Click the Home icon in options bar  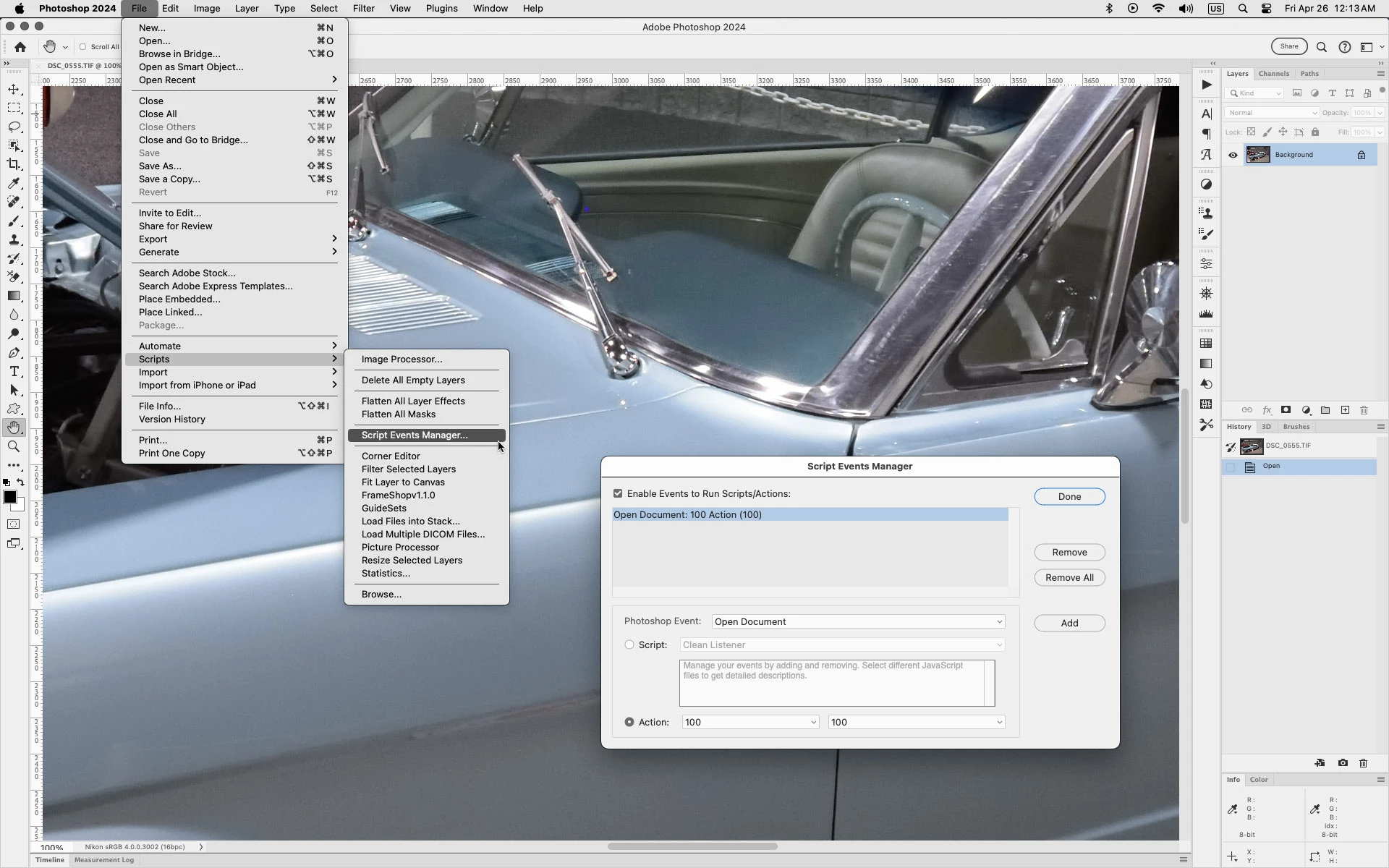tap(20, 47)
